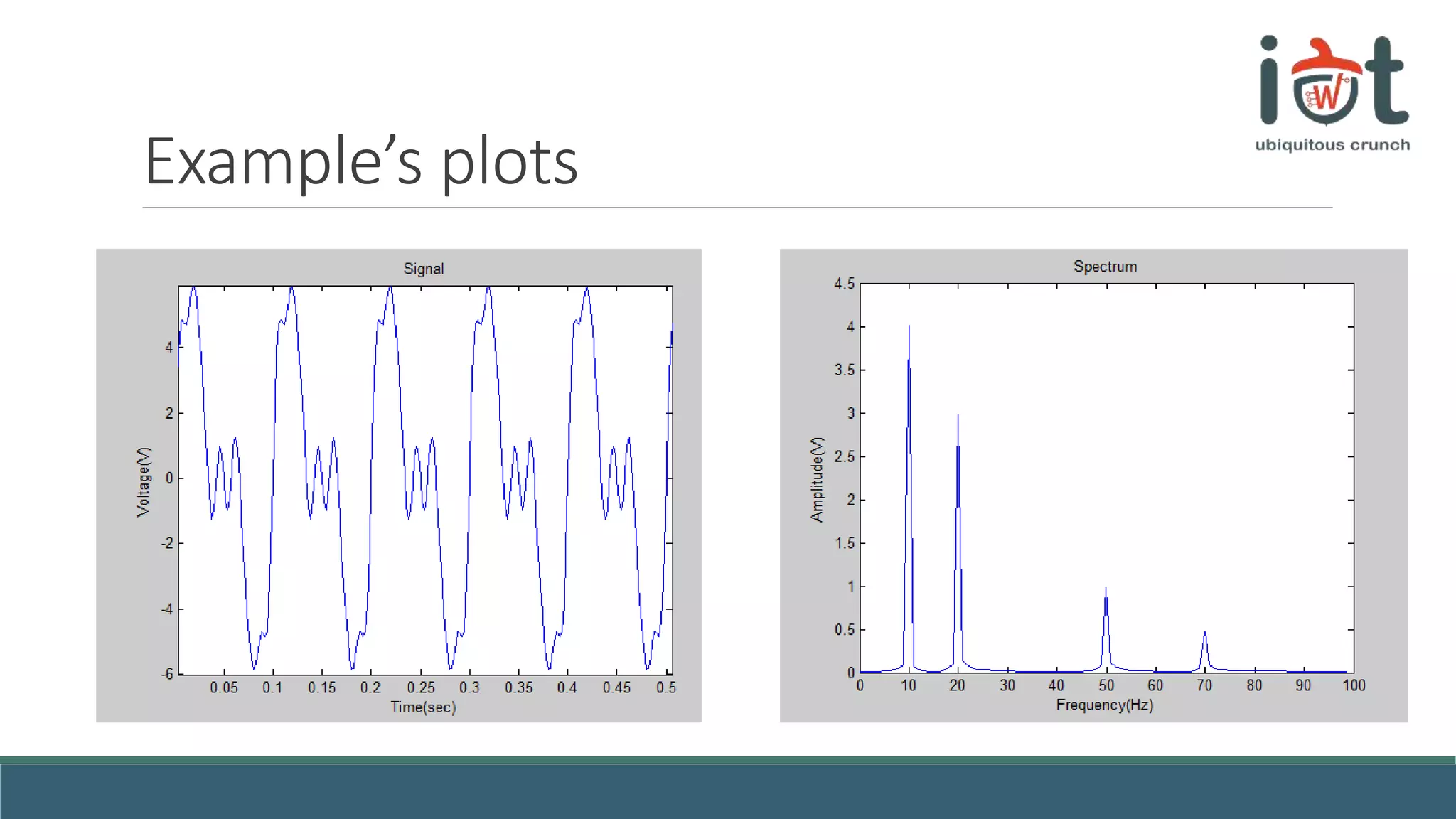Click the "ubiquitous crunch" tagline text
Screen dimensions: 1456x819
(1332, 145)
